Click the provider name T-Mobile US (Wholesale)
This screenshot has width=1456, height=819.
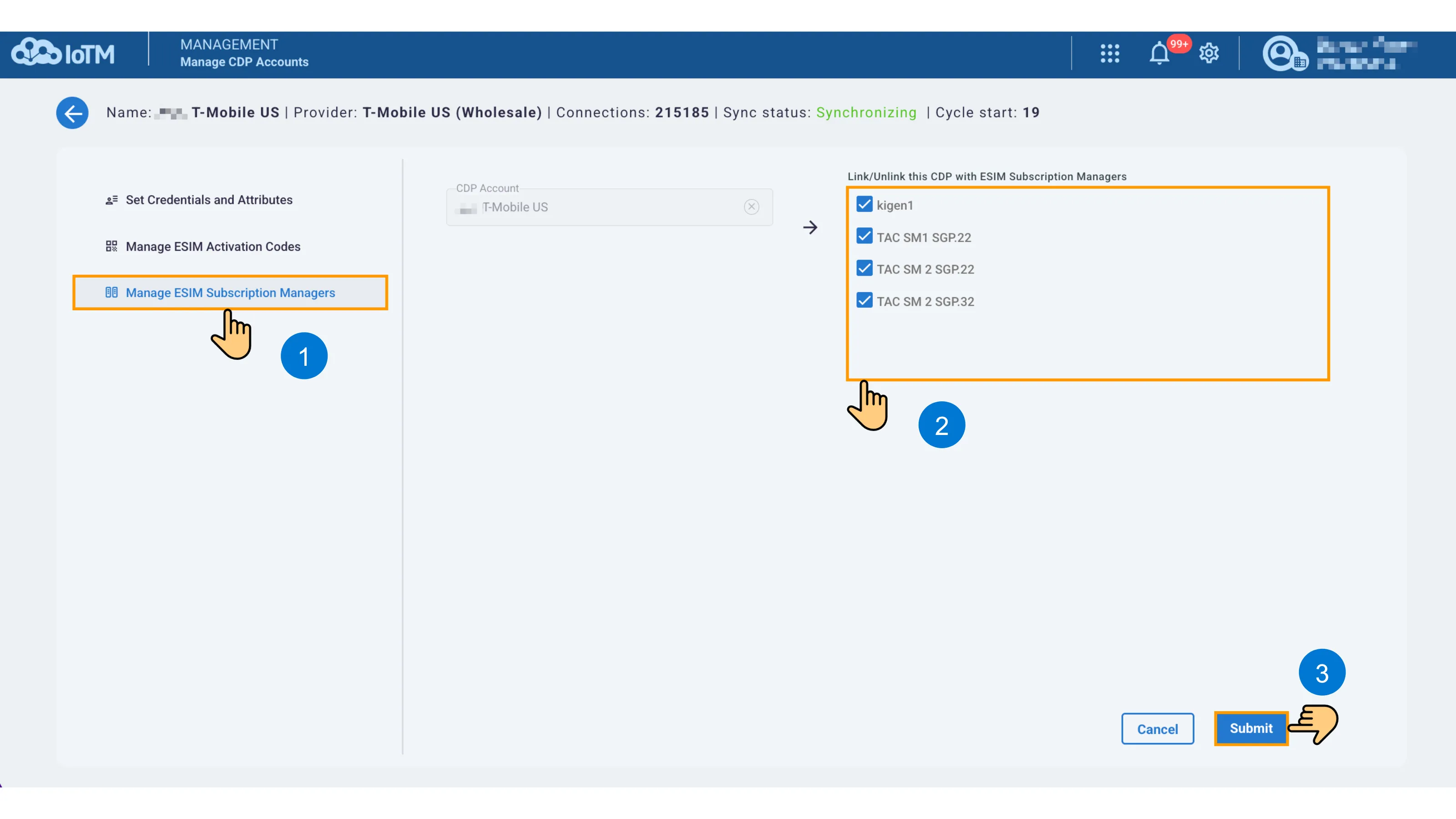coord(452,112)
